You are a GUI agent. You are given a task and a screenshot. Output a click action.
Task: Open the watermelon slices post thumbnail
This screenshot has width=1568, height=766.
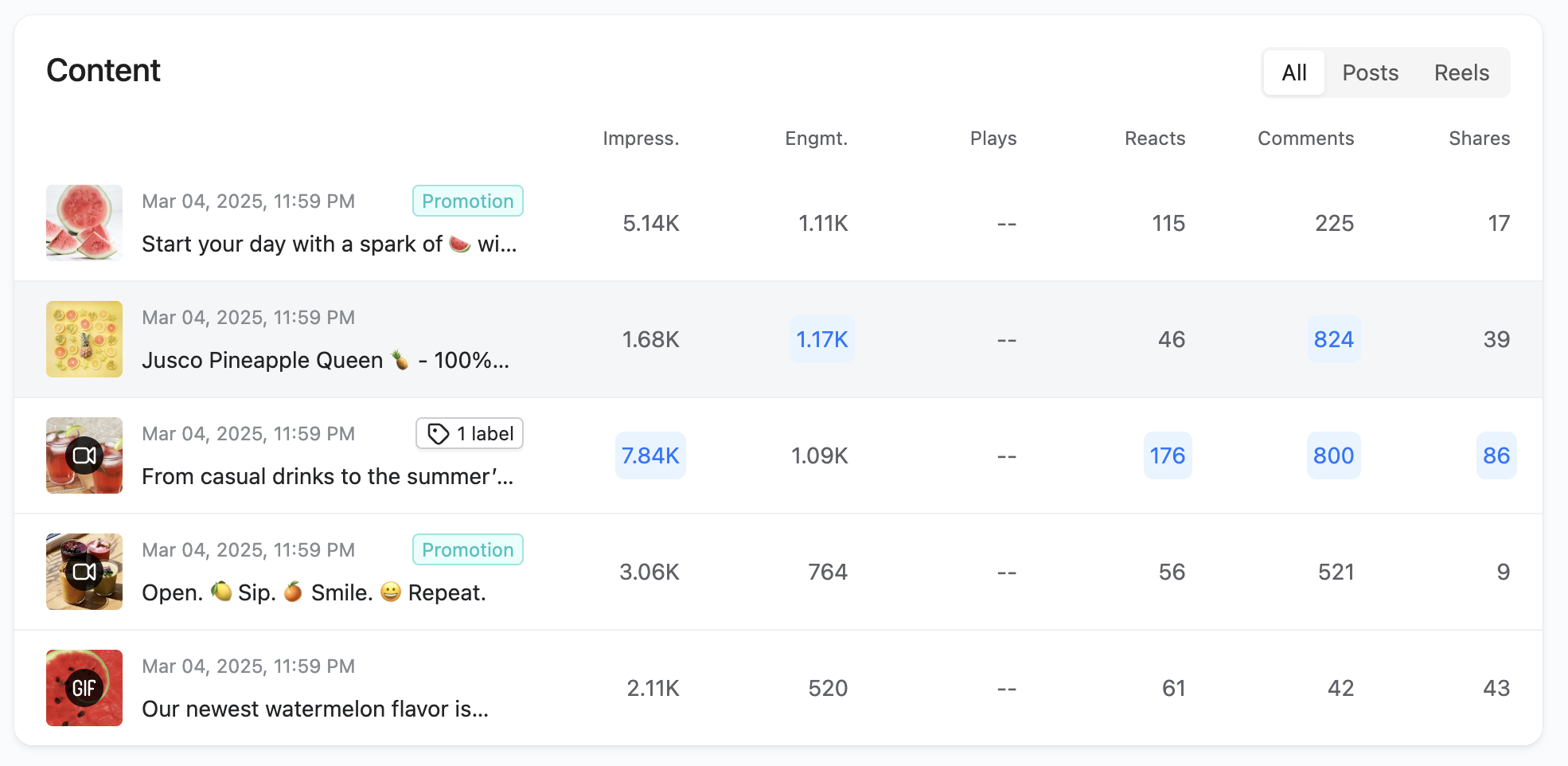(84, 223)
